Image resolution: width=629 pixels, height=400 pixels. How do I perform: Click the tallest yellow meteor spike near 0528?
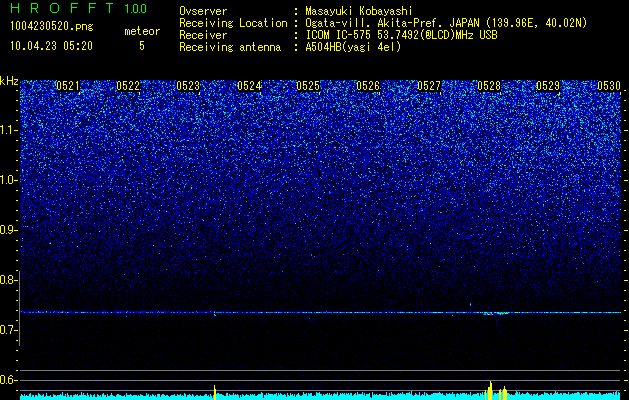pos(490,390)
